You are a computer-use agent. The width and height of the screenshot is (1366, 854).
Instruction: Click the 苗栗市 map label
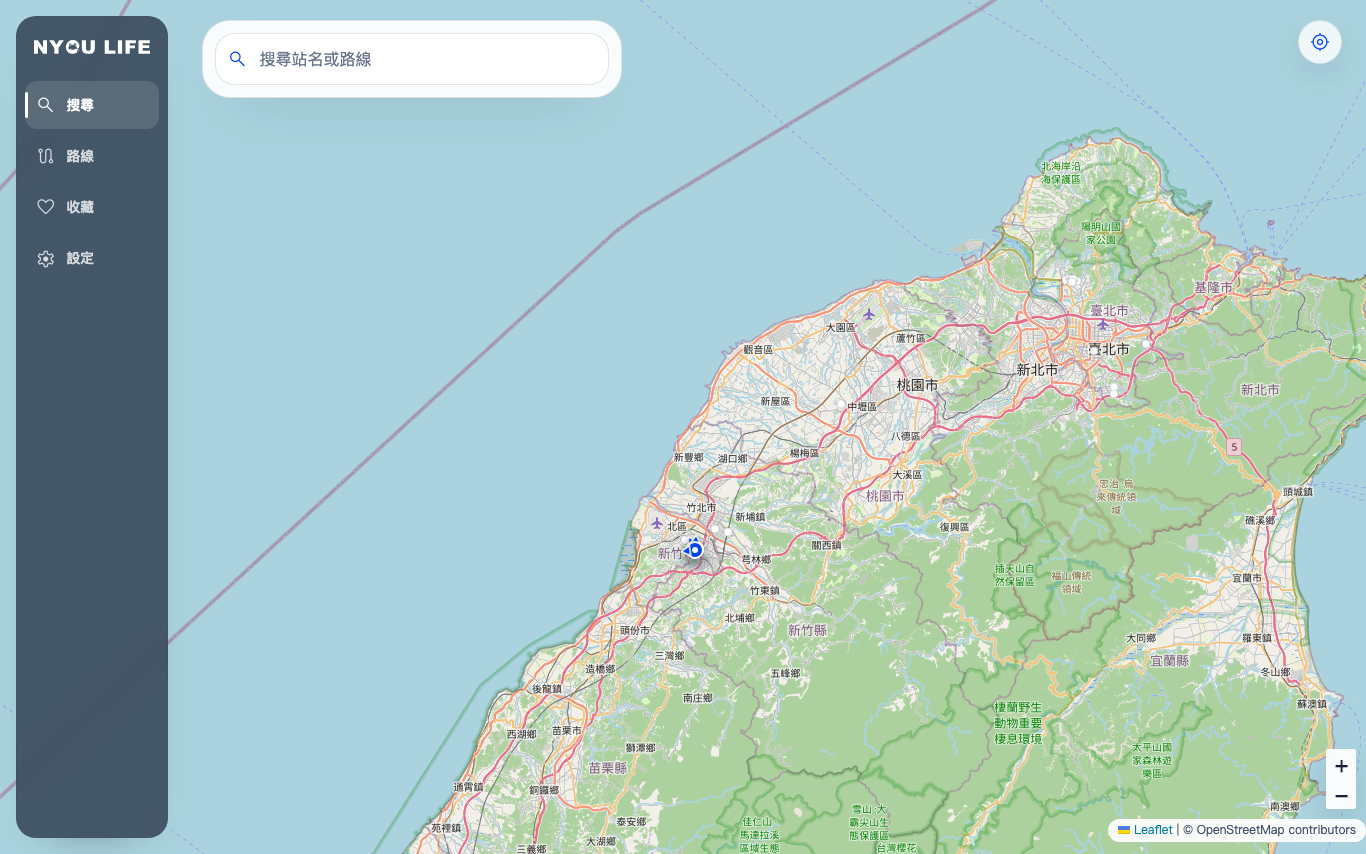pyautogui.click(x=566, y=731)
